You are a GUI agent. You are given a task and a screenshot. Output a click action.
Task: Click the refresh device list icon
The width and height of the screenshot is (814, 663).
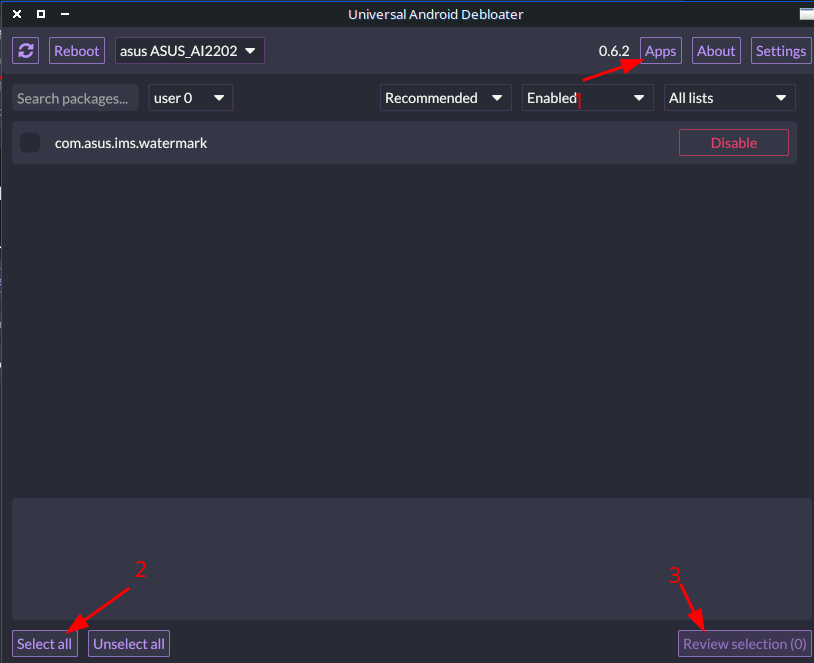pos(27,51)
